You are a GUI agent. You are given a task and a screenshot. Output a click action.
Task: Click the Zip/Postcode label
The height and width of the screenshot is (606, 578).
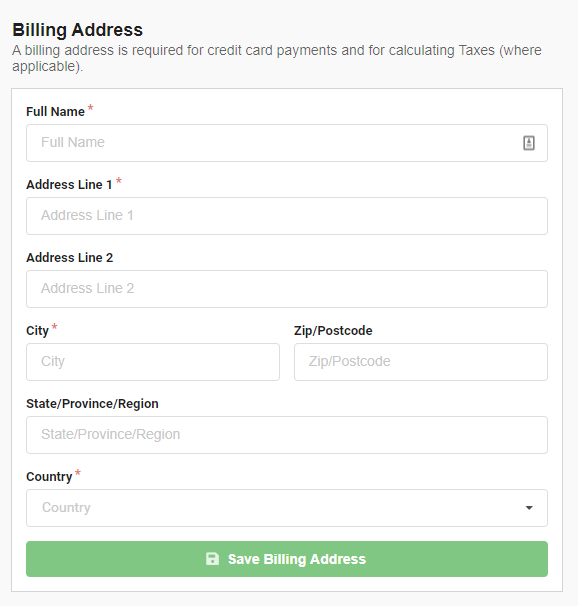tap(333, 331)
